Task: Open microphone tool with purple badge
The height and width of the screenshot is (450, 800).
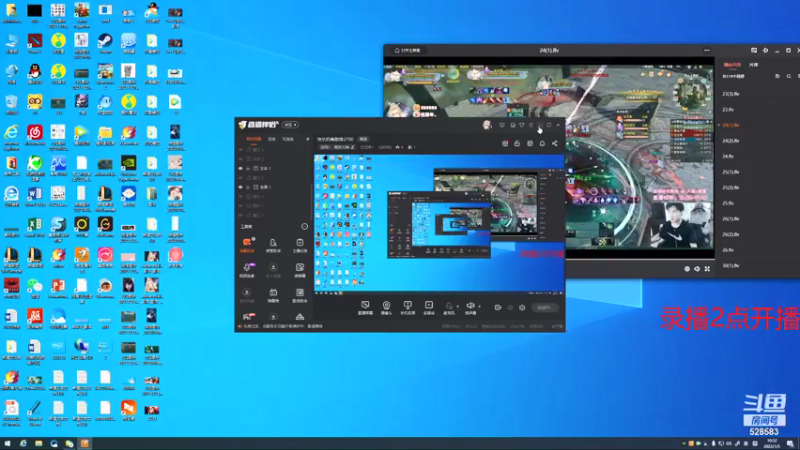Action: pyautogui.click(x=247, y=270)
